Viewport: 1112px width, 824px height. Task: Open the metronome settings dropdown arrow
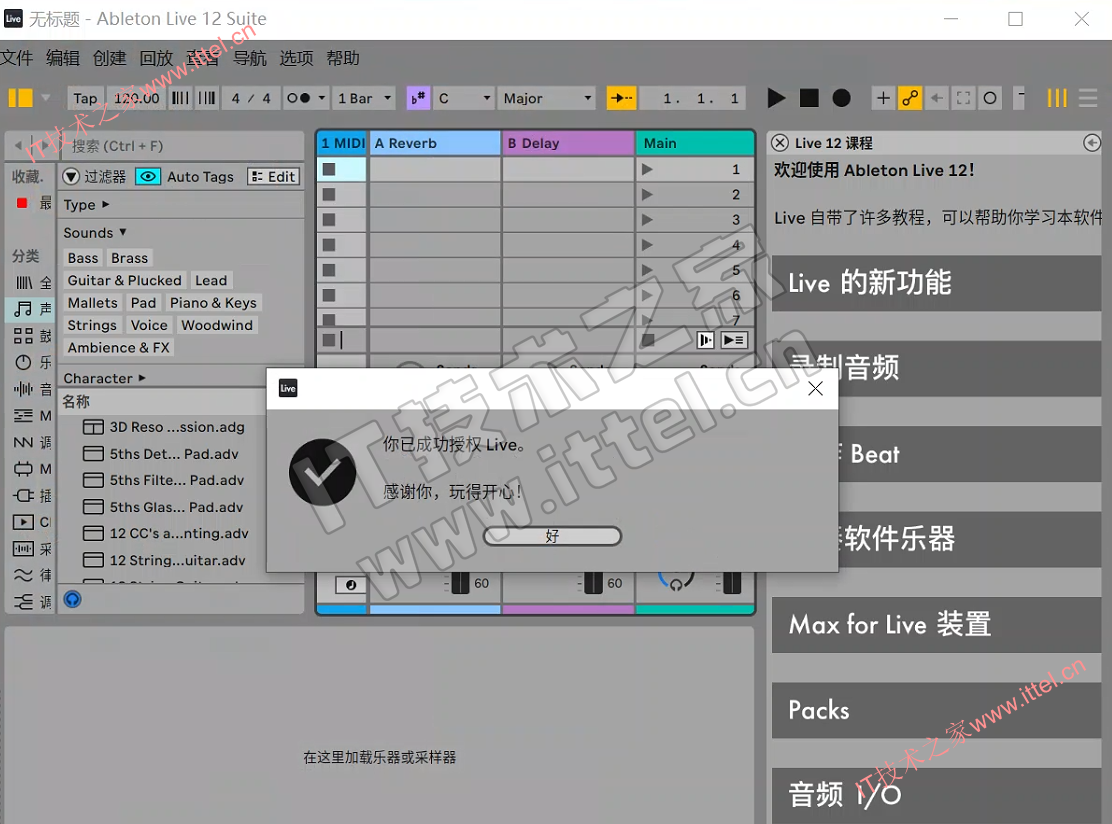[x=321, y=98]
